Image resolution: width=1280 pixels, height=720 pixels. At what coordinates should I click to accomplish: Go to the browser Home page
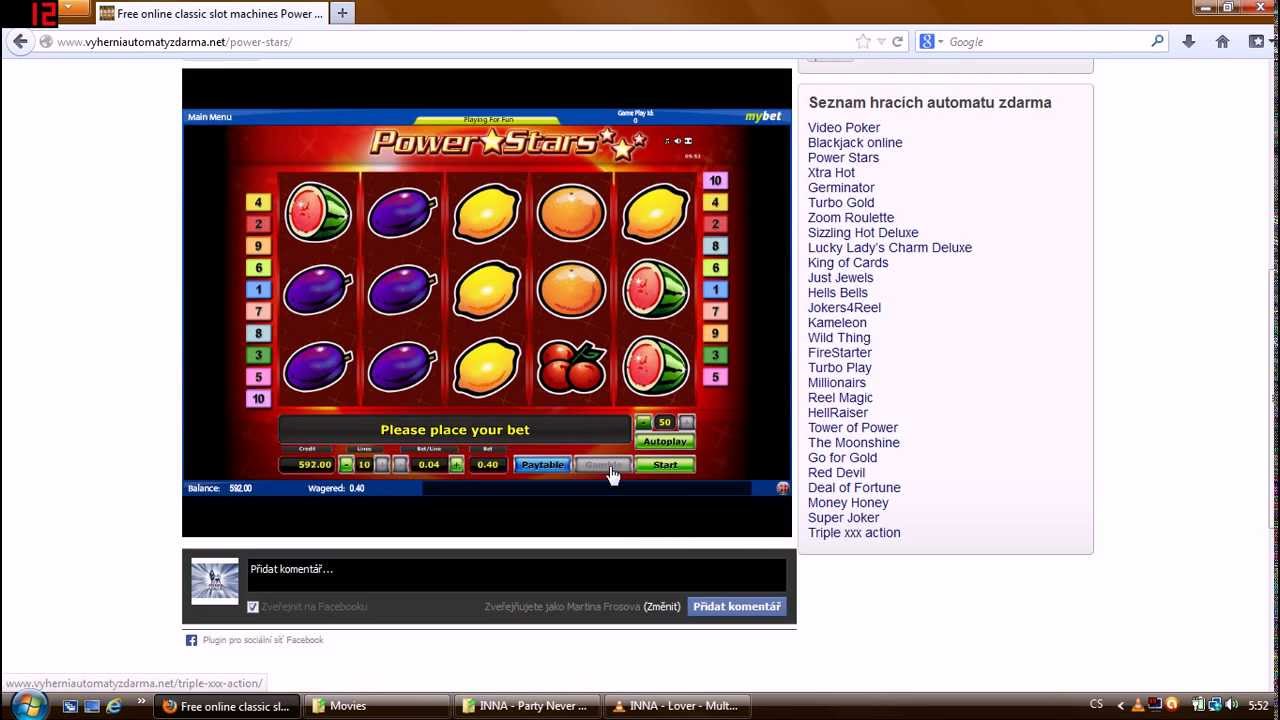tap(1222, 42)
